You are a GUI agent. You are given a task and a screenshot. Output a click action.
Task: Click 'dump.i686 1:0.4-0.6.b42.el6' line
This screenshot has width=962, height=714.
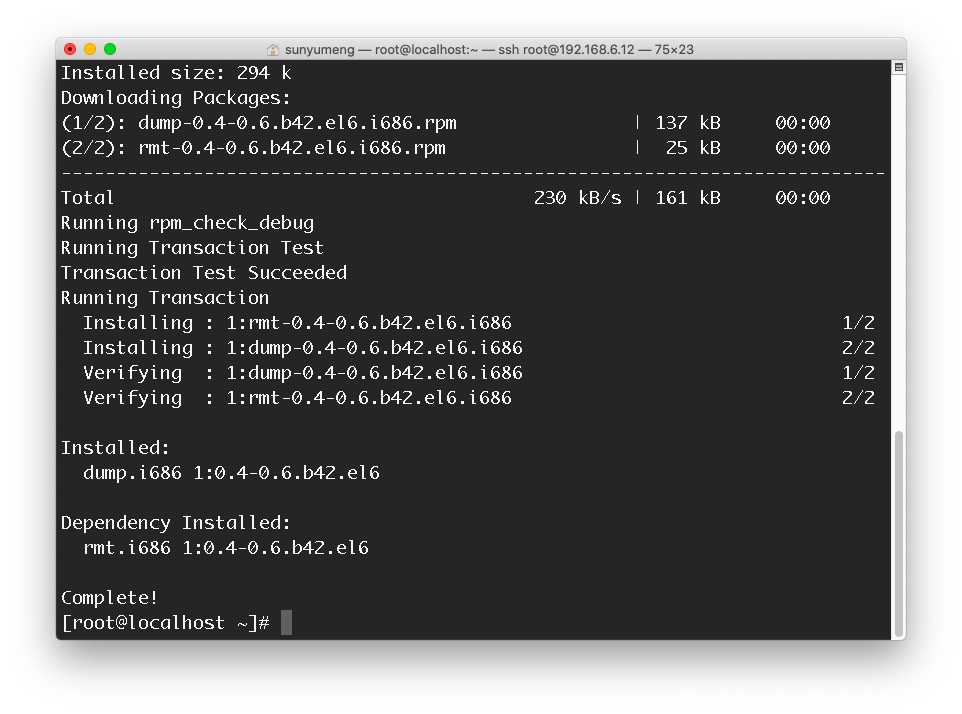pos(231,473)
